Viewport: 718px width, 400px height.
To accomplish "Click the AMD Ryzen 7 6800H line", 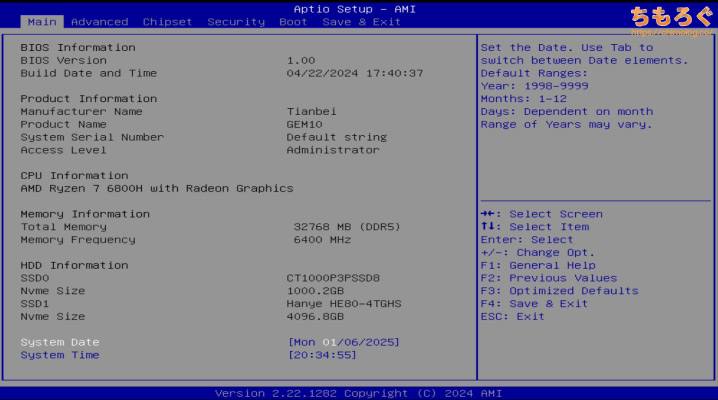I will (x=157, y=188).
